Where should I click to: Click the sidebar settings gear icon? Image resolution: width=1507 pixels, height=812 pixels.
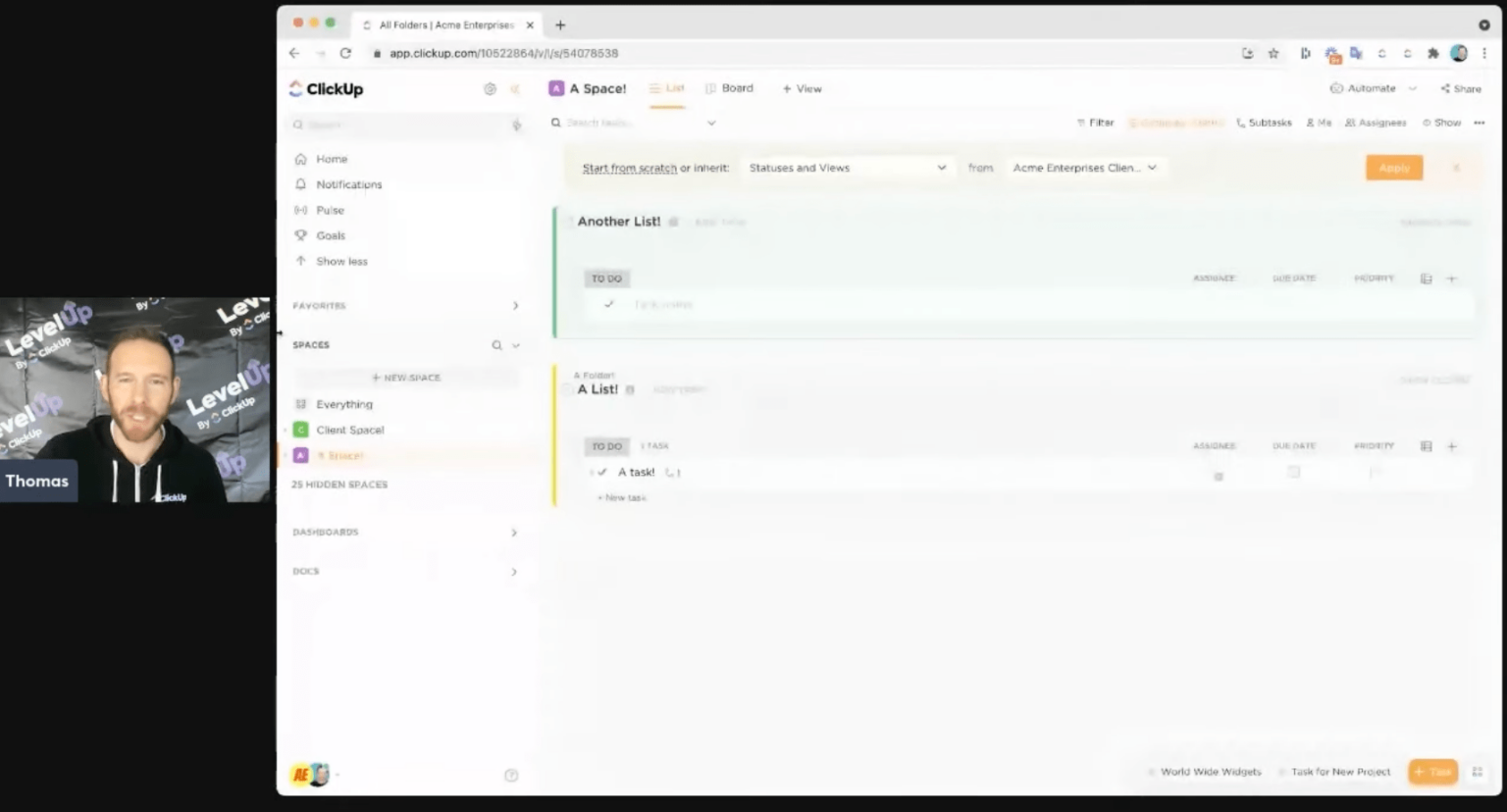pyautogui.click(x=490, y=89)
